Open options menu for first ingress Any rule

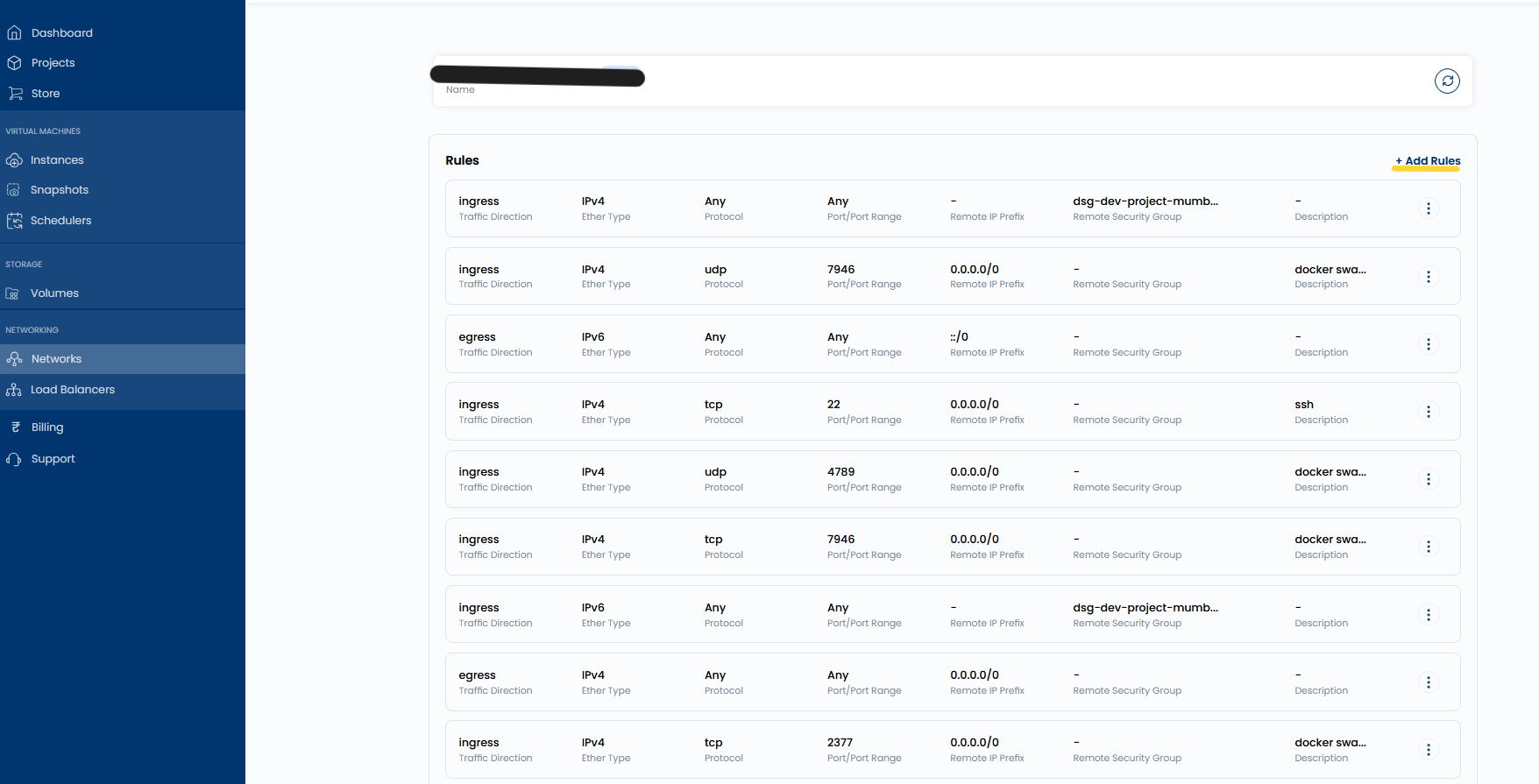coord(1429,208)
